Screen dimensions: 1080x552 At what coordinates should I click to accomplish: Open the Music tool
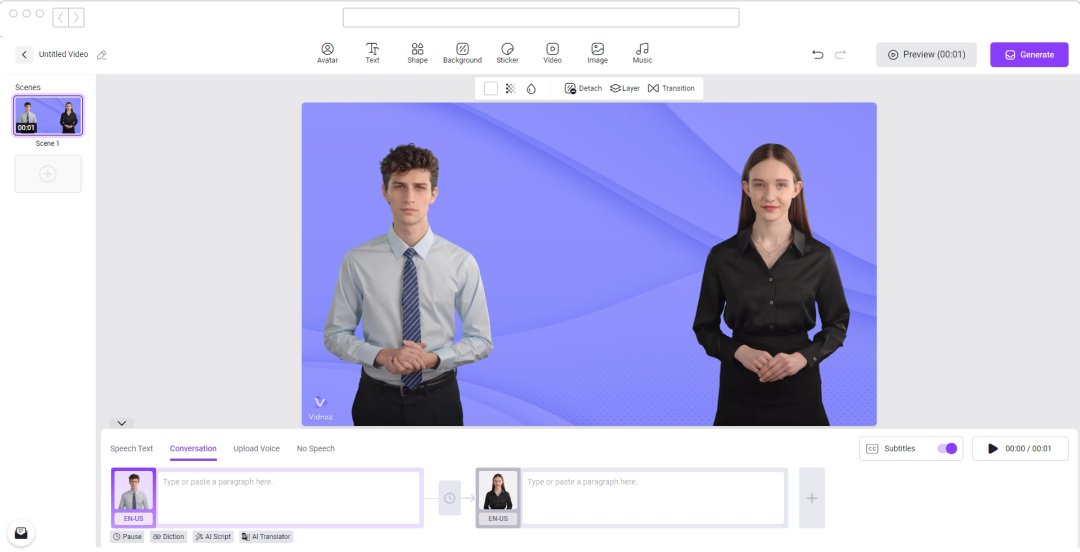coord(642,53)
